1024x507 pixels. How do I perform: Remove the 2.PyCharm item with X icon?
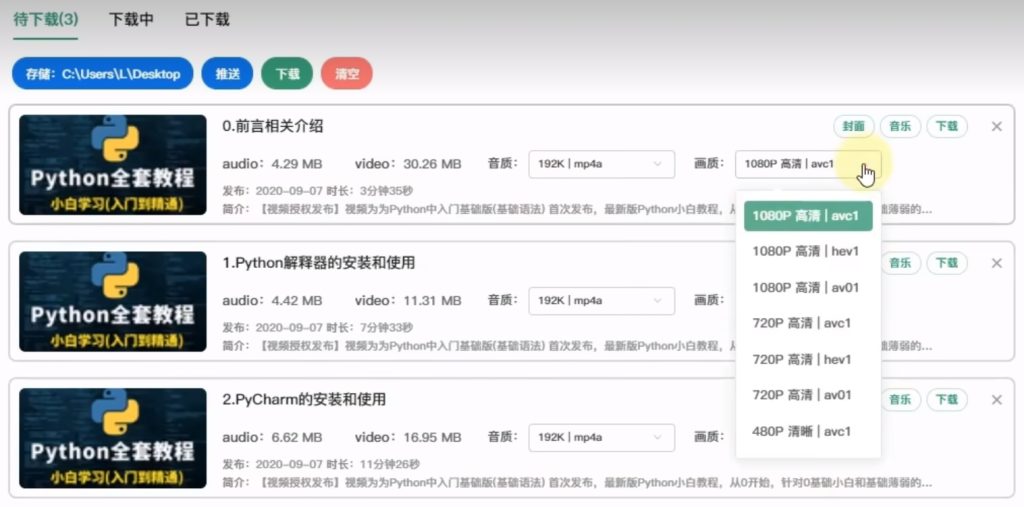tap(996, 400)
